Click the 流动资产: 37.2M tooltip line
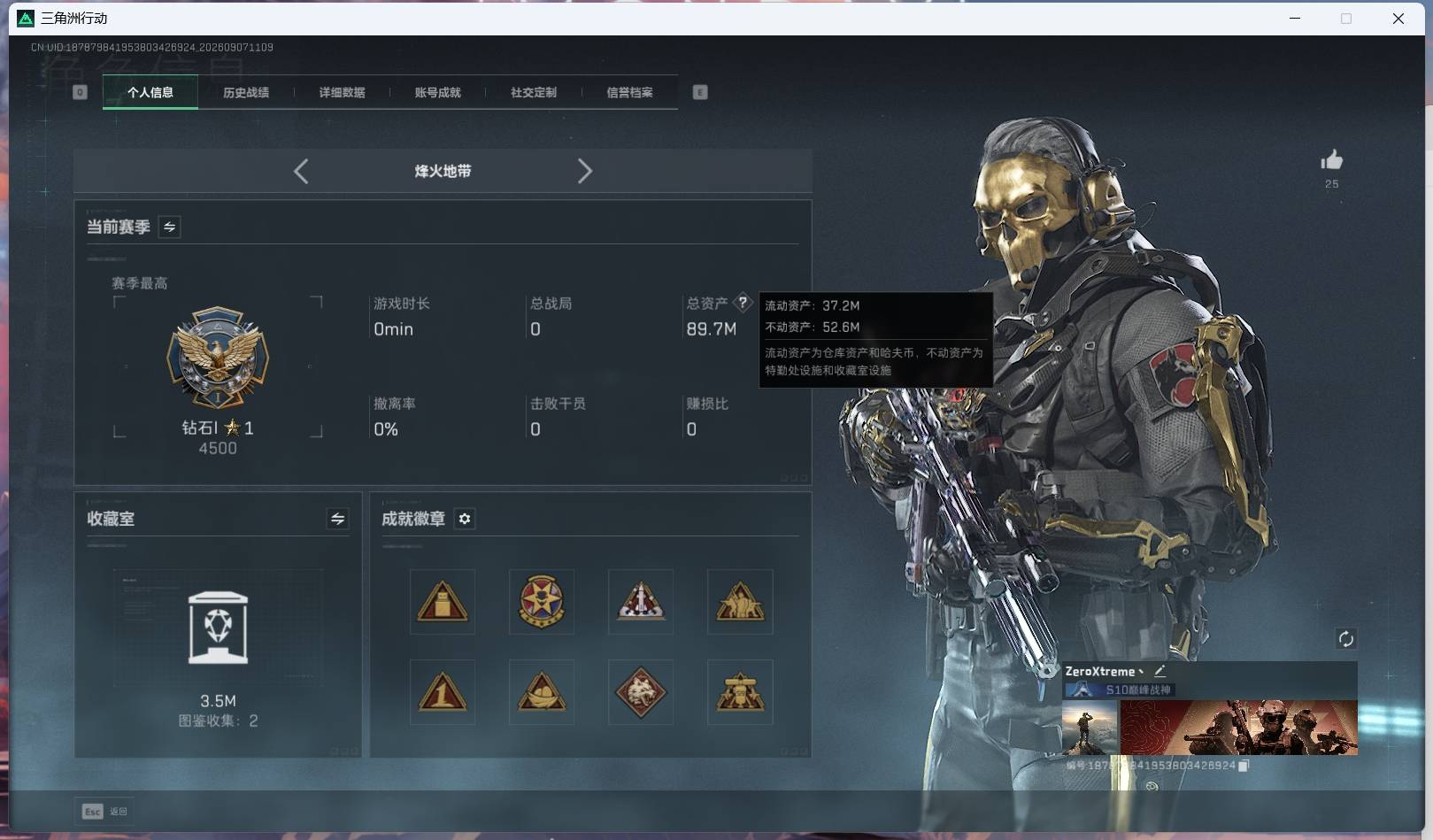The image size is (1433, 840). click(813, 305)
